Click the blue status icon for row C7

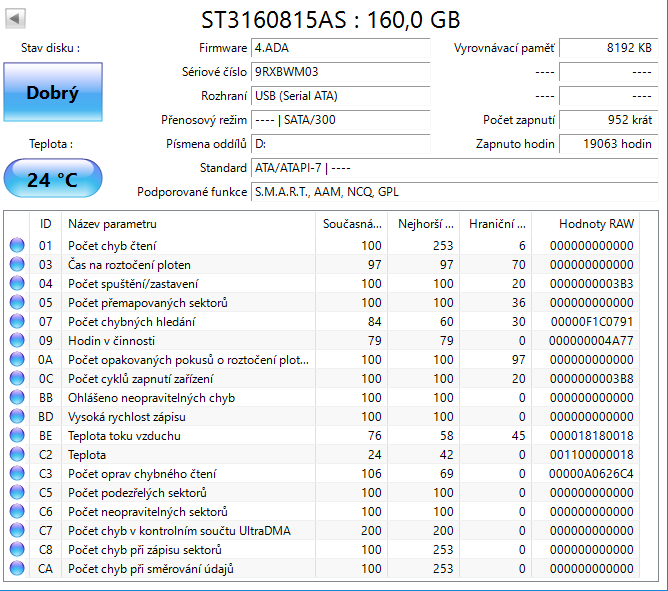tap(17, 530)
